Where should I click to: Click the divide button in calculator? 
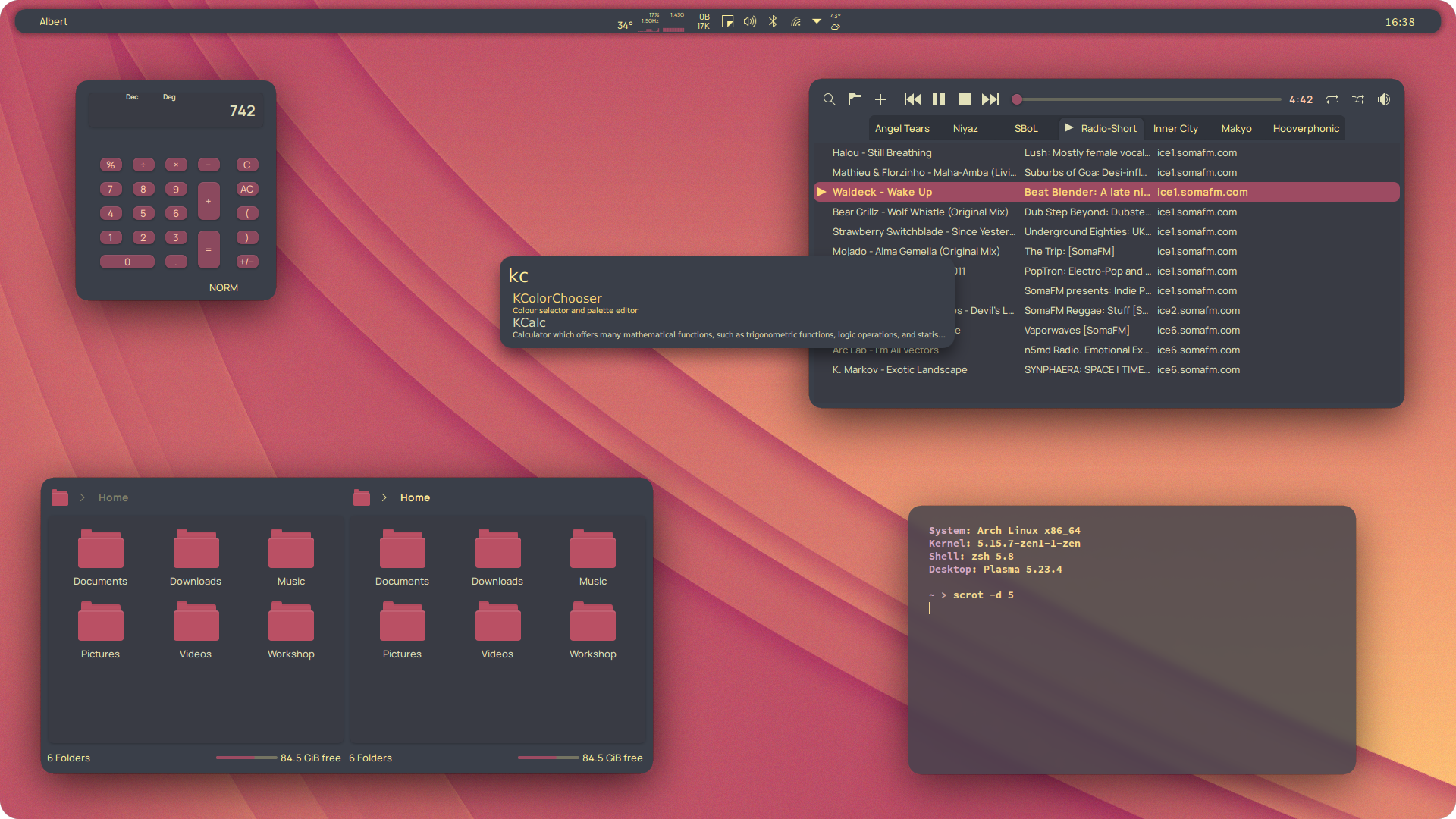[143, 165]
